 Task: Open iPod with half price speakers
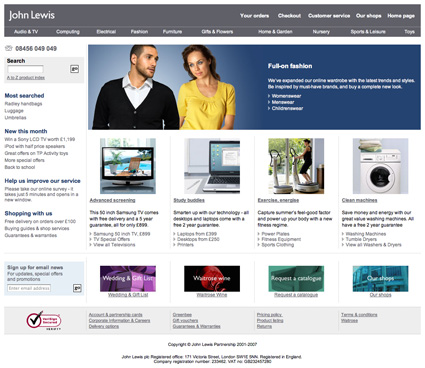pos(35,146)
